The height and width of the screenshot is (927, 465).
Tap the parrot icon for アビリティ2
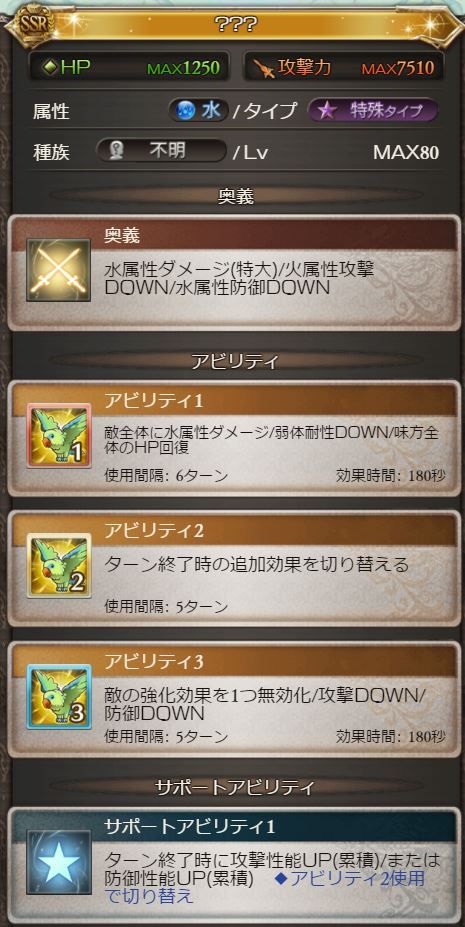click(58, 566)
